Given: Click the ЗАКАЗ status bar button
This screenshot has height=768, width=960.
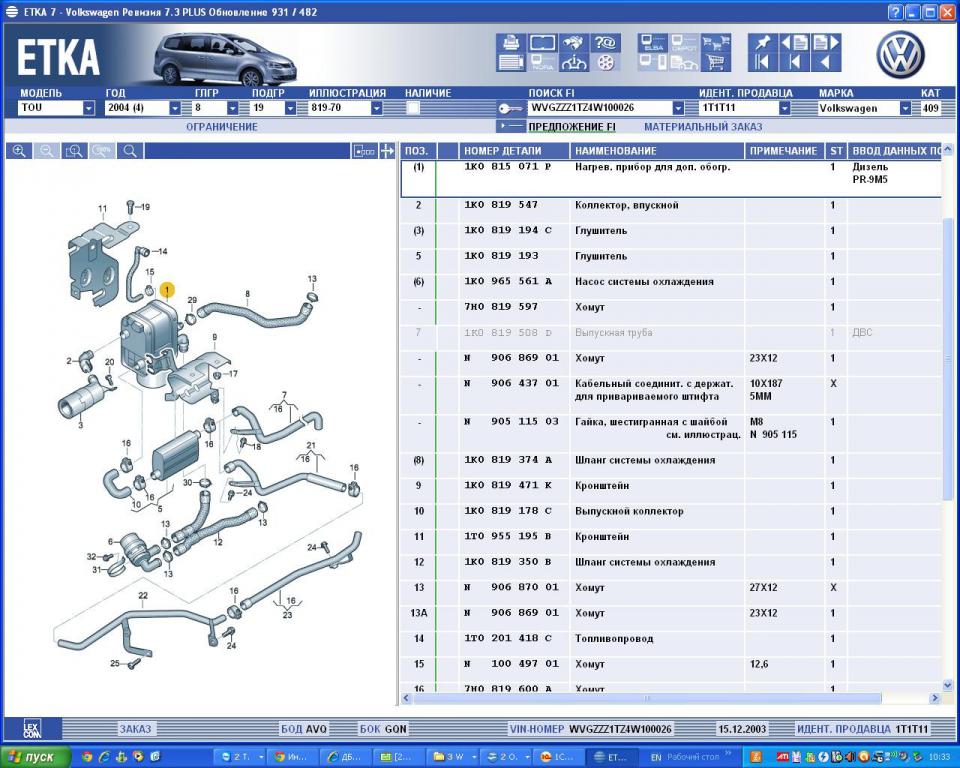Looking at the screenshot, I should point(135,729).
